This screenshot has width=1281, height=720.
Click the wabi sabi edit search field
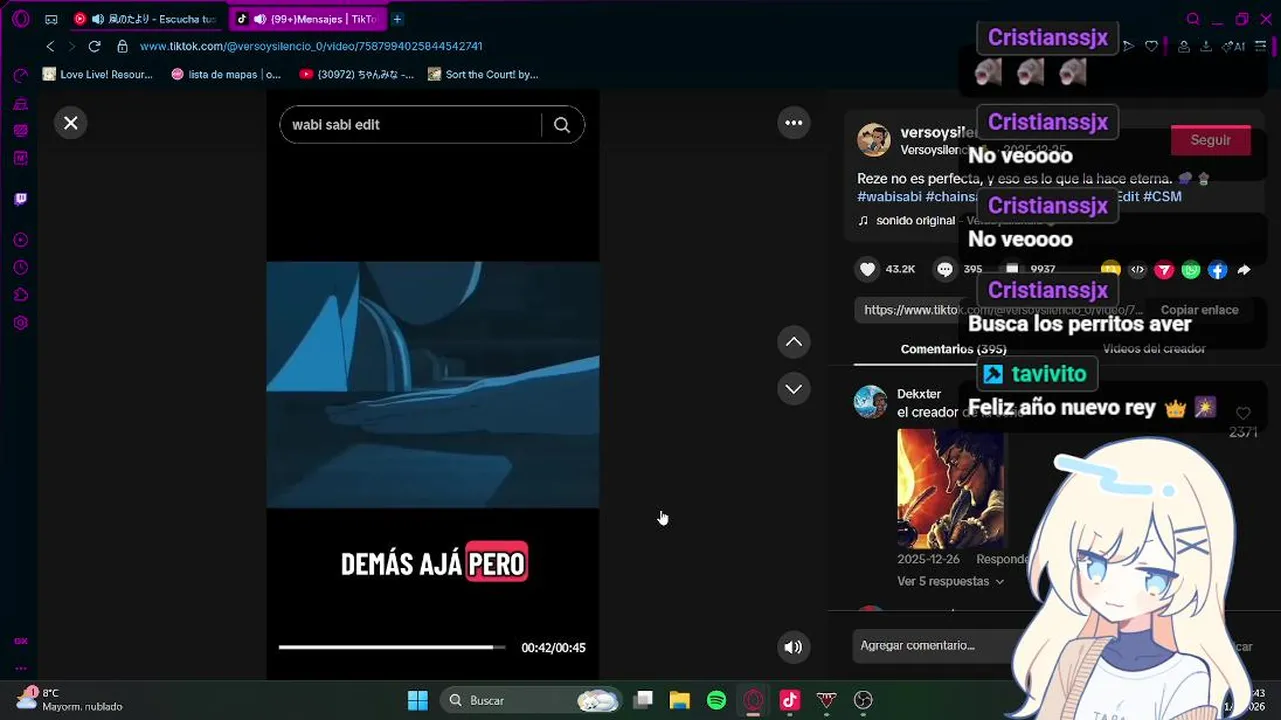point(412,125)
